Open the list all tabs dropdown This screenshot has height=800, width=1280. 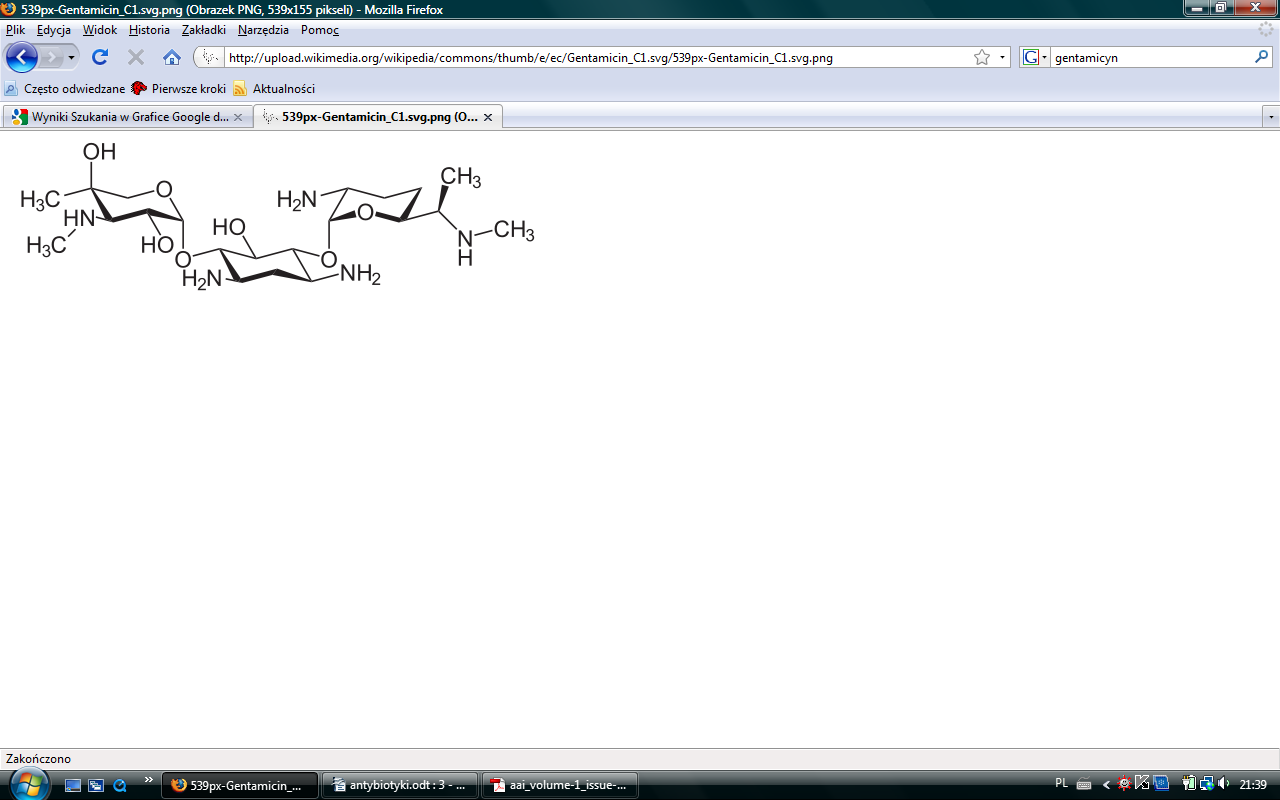click(x=1271, y=117)
